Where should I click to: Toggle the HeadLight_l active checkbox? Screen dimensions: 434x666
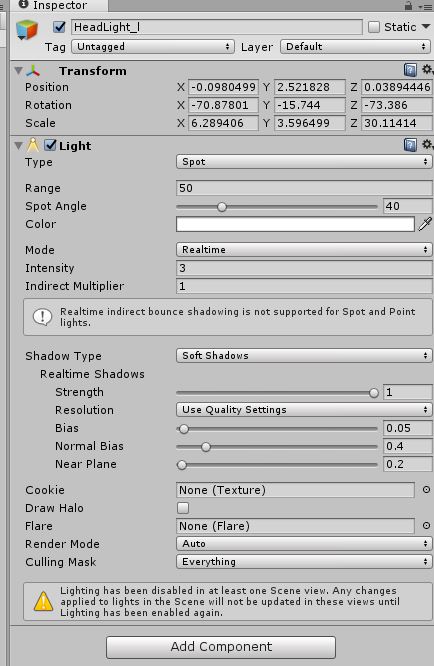59,27
